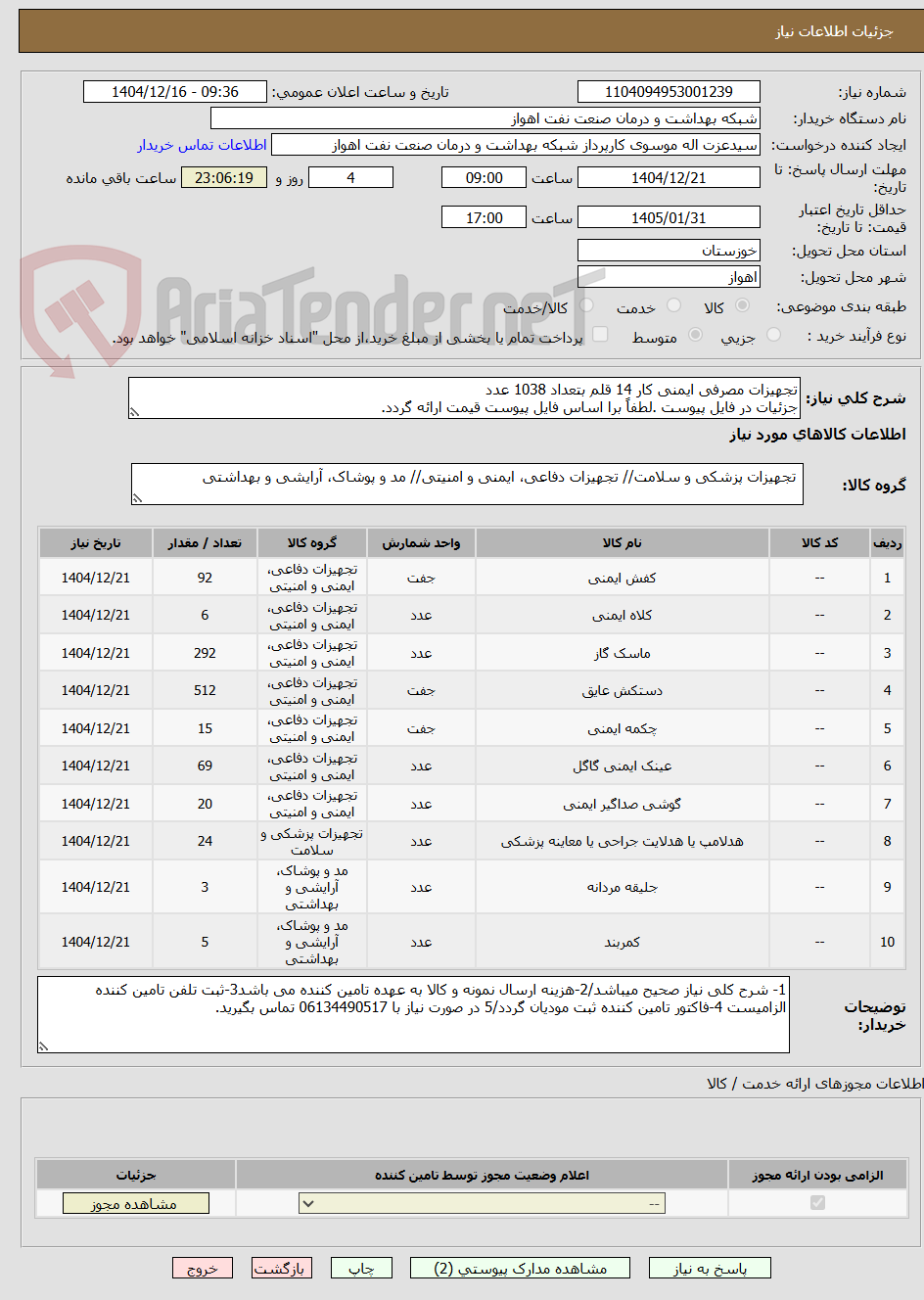
Task: Select the کالا radio button
Action: point(743,306)
